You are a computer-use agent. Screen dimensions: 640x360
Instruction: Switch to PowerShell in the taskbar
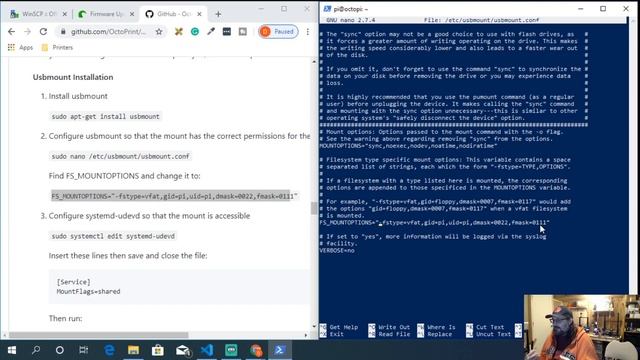tap(280, 350)
